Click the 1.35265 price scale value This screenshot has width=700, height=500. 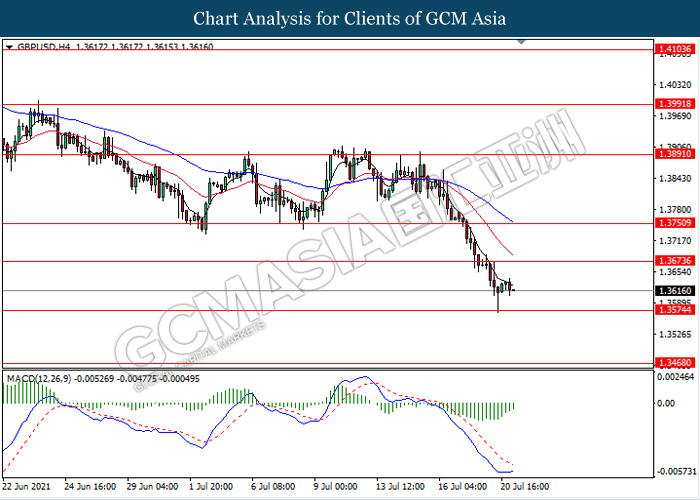[675, 334]
